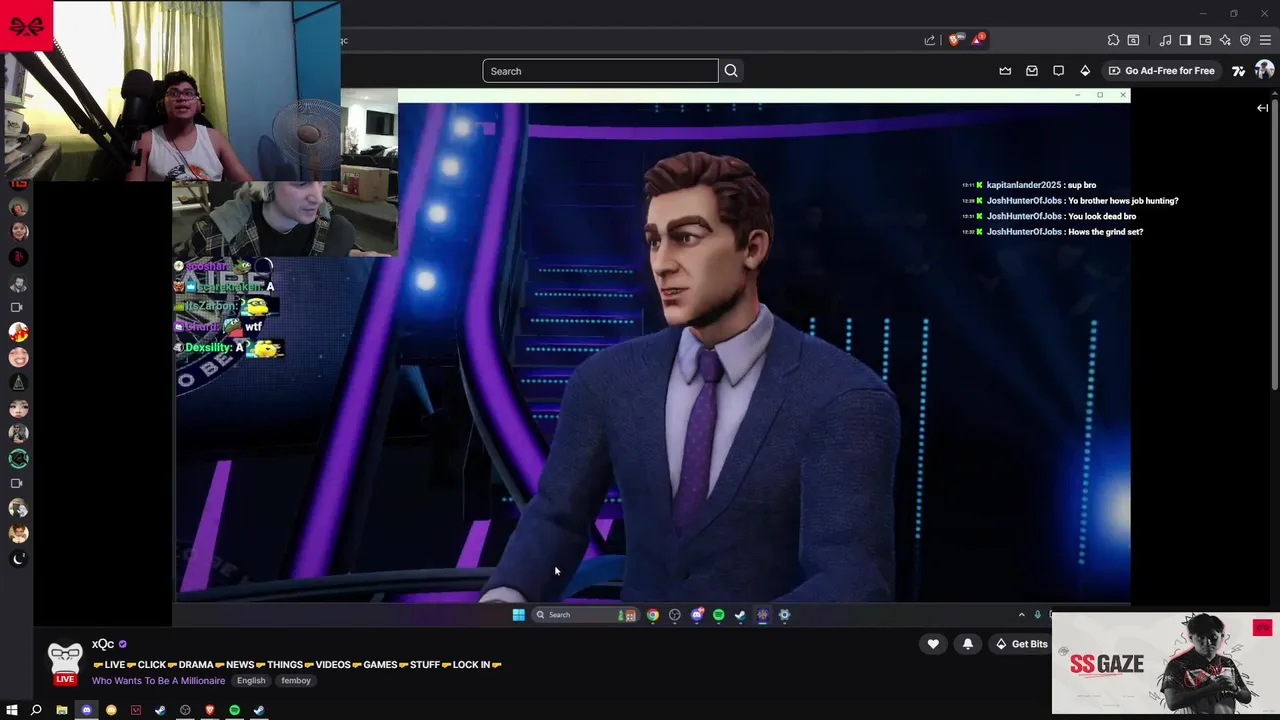The height and width of the screenshot is (720, 1280).
Task: Click the Bits diamond icon in the top bar
Action: [1085, 71]
